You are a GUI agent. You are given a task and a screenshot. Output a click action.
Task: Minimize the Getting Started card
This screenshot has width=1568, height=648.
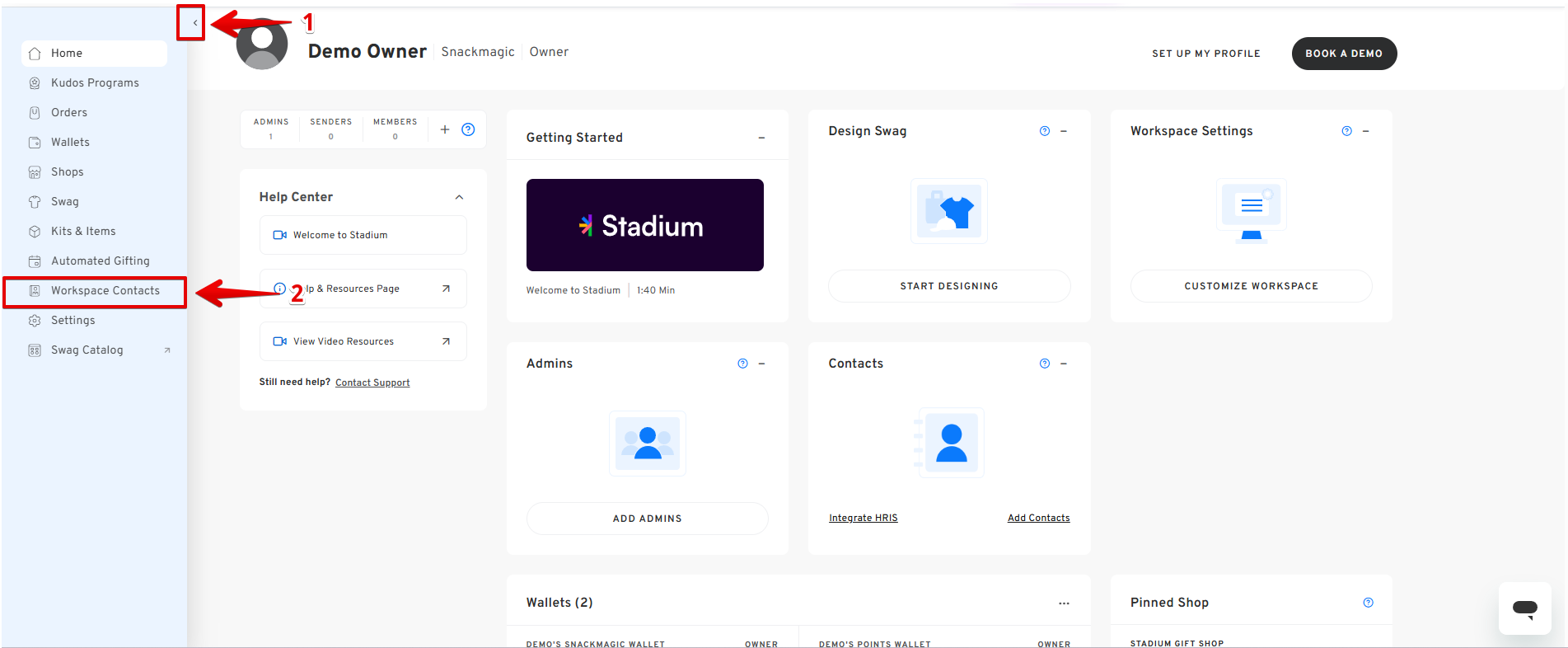click(761, 138)
